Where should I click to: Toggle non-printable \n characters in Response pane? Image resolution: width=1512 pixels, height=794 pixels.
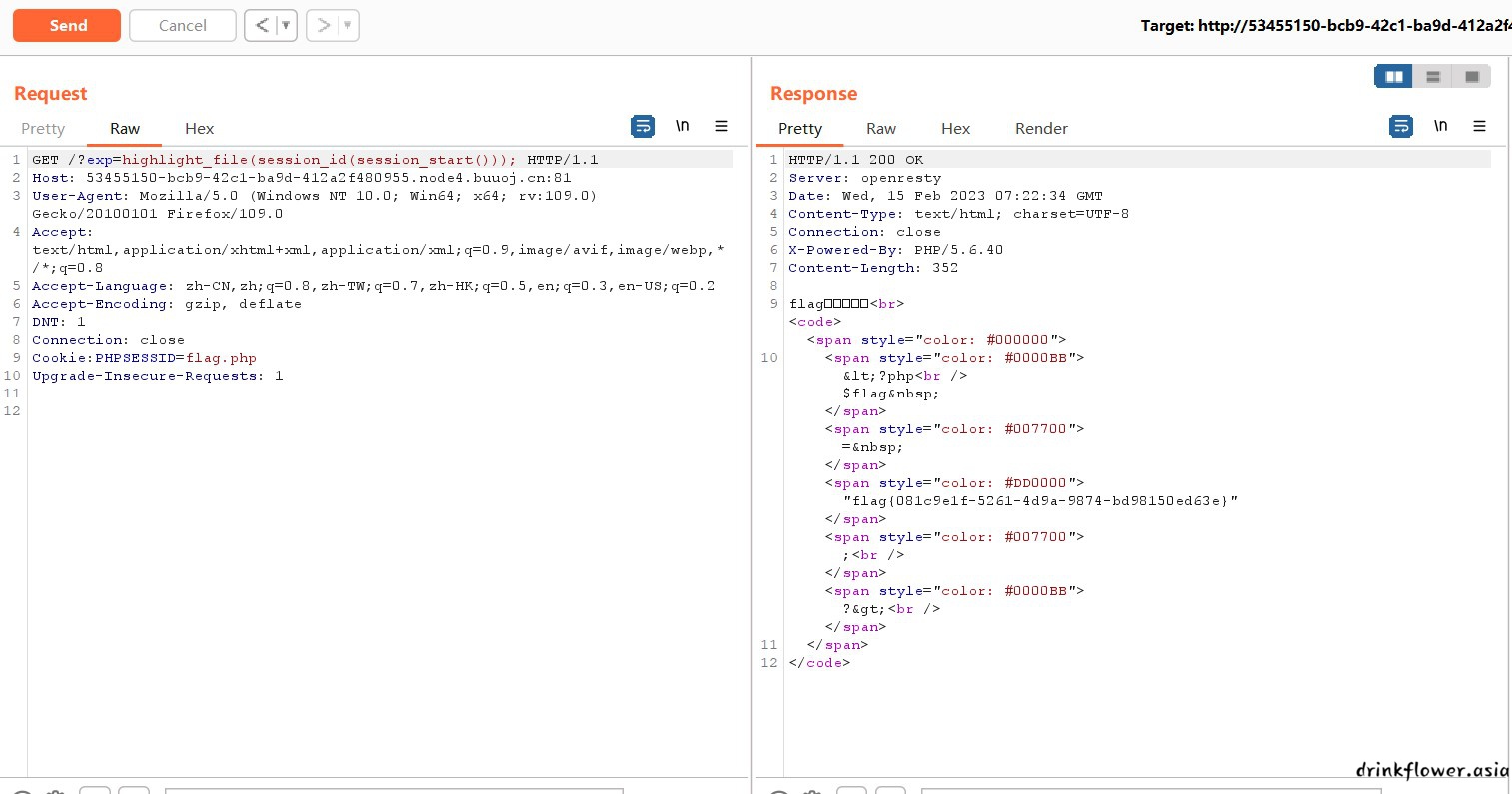point(1441,126)
